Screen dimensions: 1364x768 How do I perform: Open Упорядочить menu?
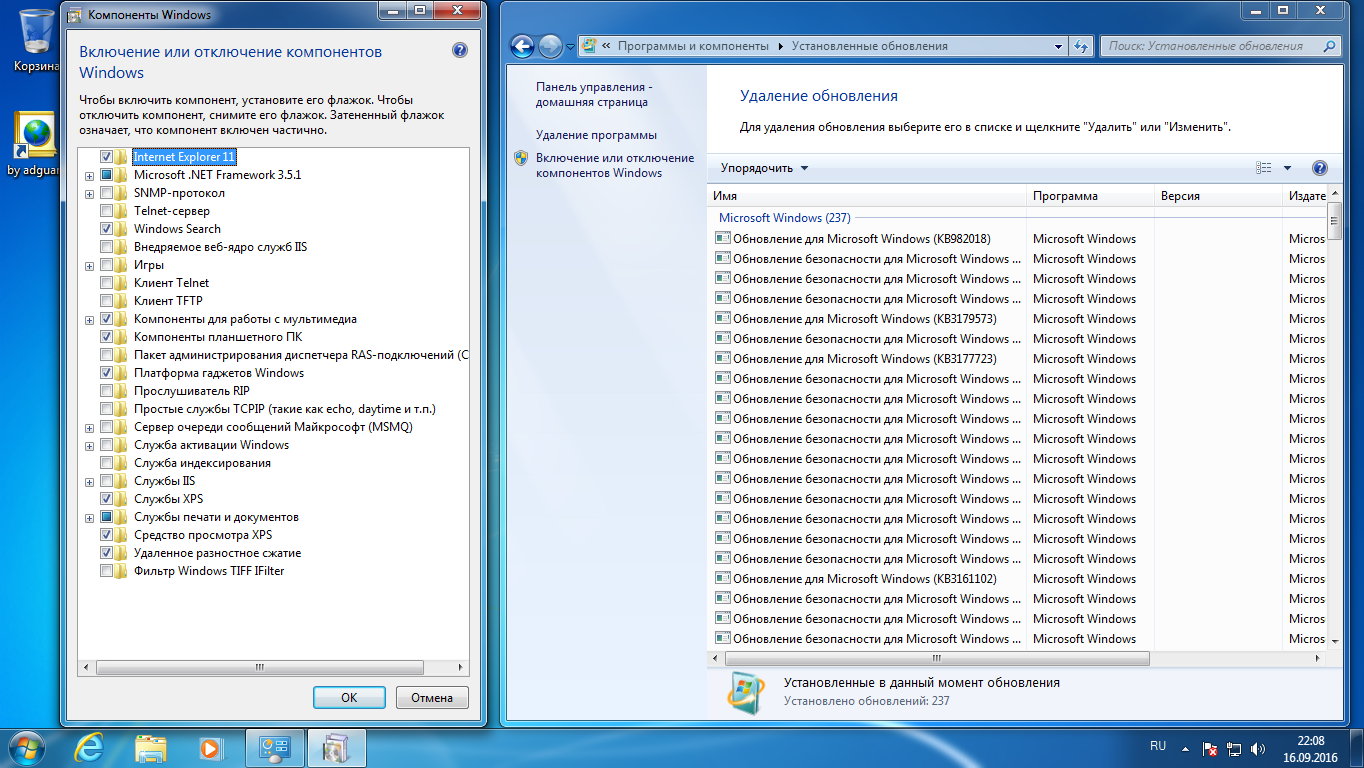[x=764, y=168]
